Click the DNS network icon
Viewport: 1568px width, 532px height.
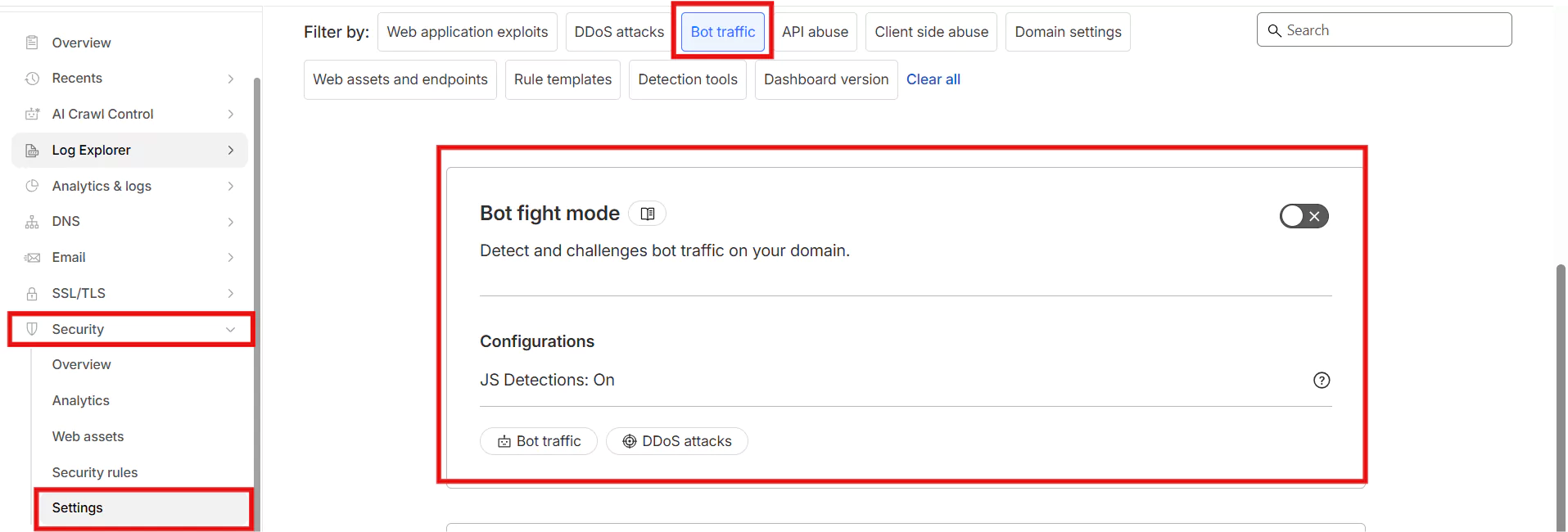(32, 222)
